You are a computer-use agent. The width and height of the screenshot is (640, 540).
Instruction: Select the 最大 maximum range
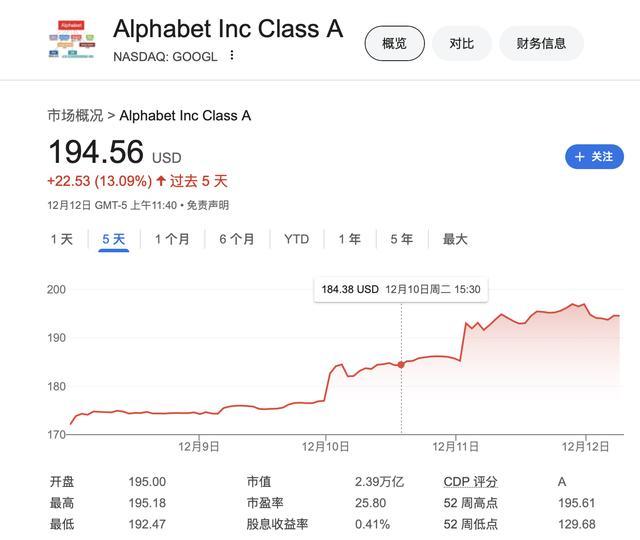pos(455,239)
